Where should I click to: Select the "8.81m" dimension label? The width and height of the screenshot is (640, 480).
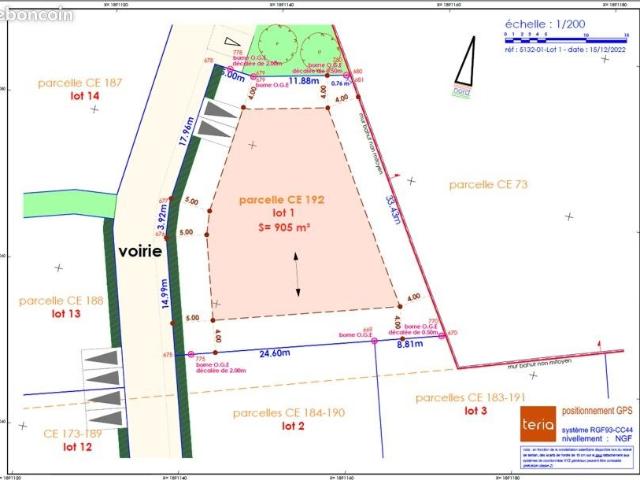tap(412, 344)
